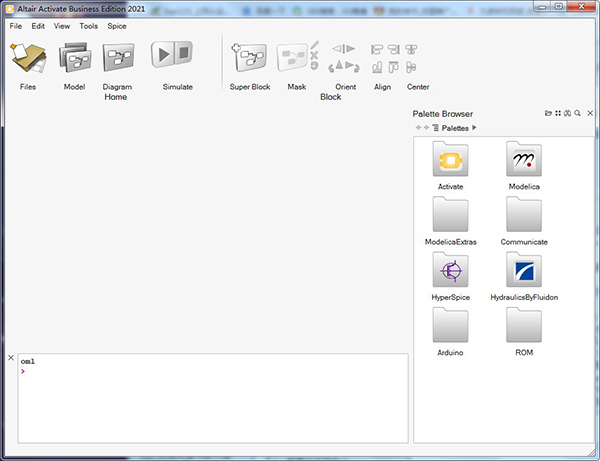Open the Edit menu
This screenshot has width=600, height=461.
38,26
